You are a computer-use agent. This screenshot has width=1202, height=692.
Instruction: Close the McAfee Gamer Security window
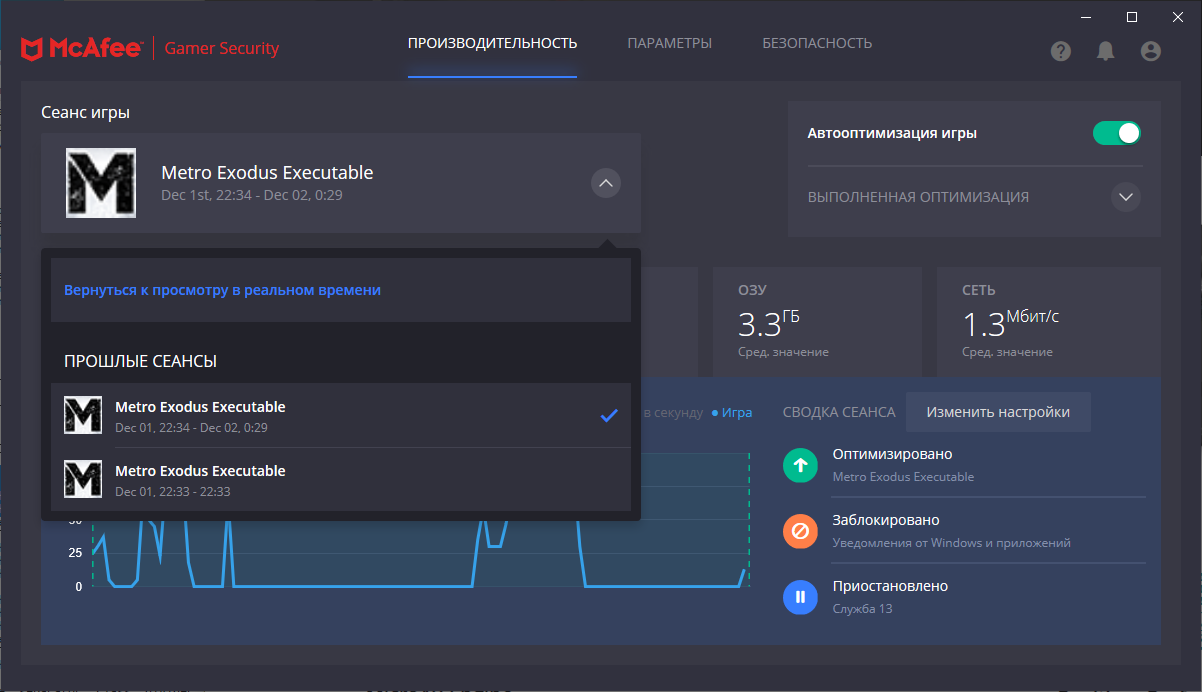[x=1178, y=16]
